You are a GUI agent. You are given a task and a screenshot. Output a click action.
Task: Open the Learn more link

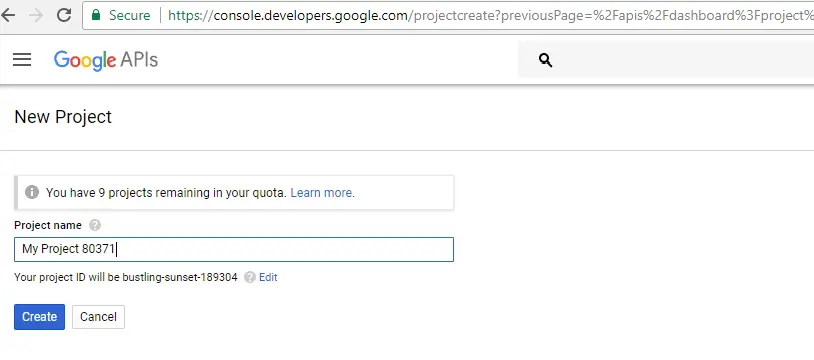(x=322, y=193)
